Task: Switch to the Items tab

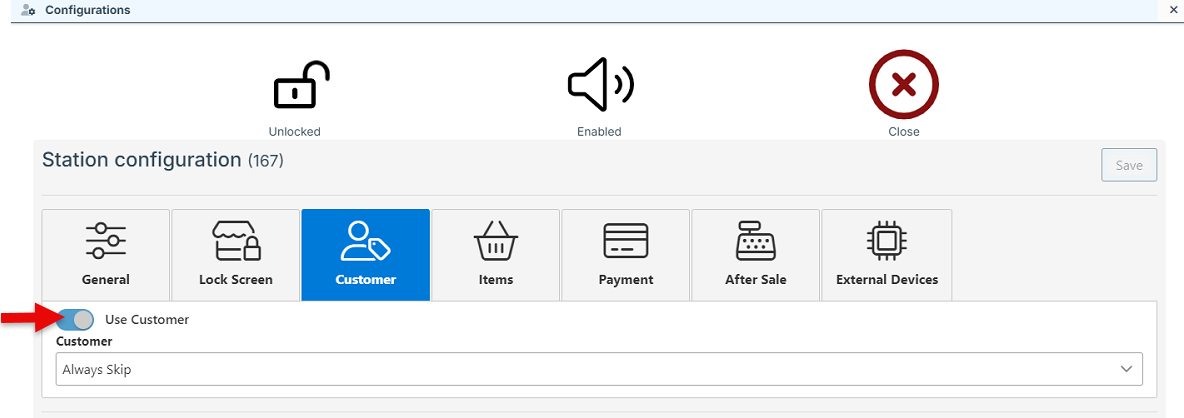Action: tap(496, 255)
